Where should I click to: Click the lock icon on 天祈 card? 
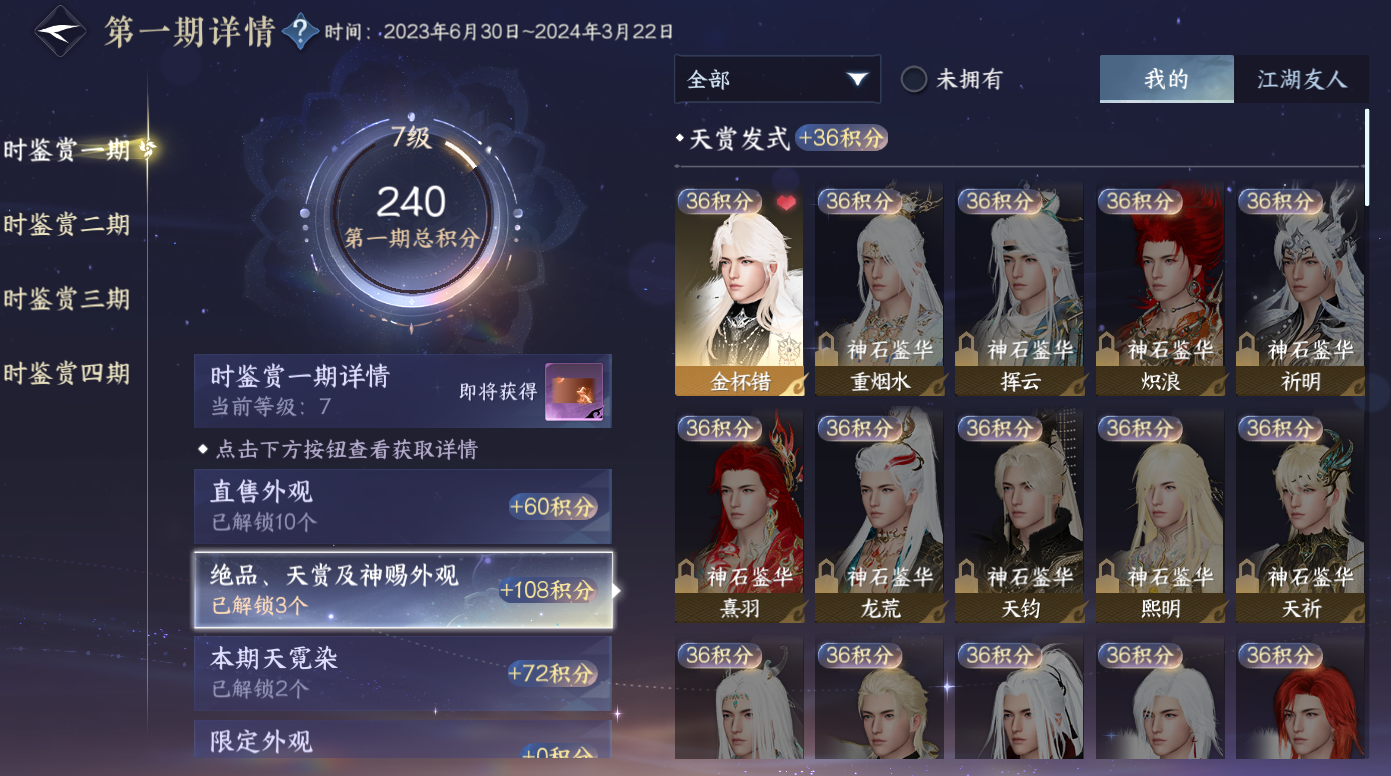coord(1248,576)
